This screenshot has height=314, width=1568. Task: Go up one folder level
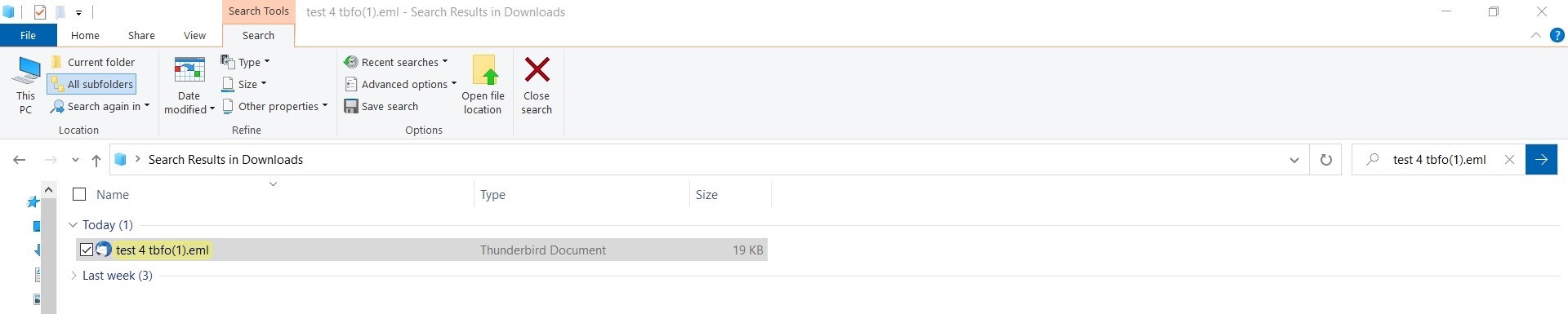point(96,160)
